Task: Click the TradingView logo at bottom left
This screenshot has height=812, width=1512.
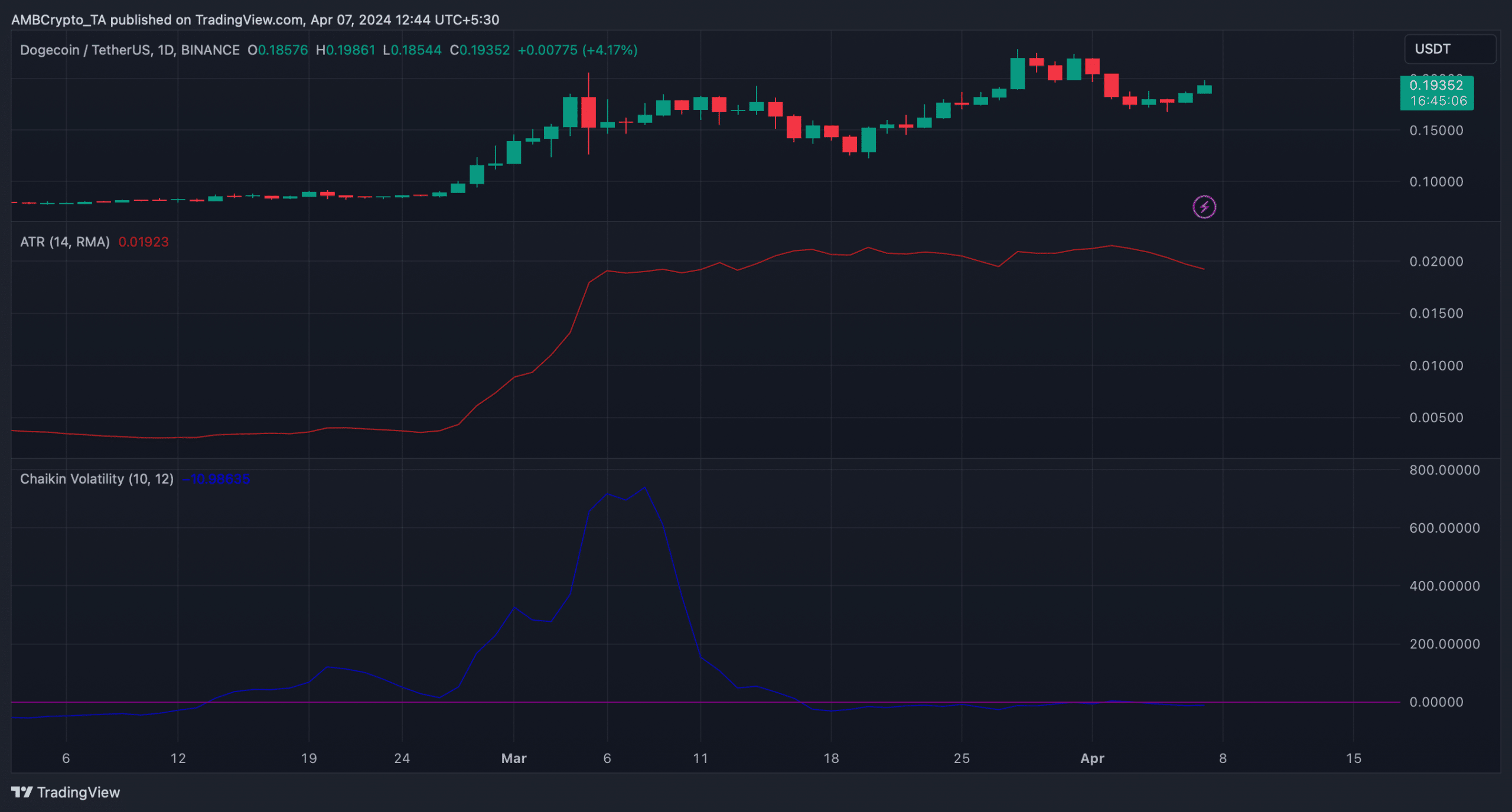Action: tap(66, 793)
